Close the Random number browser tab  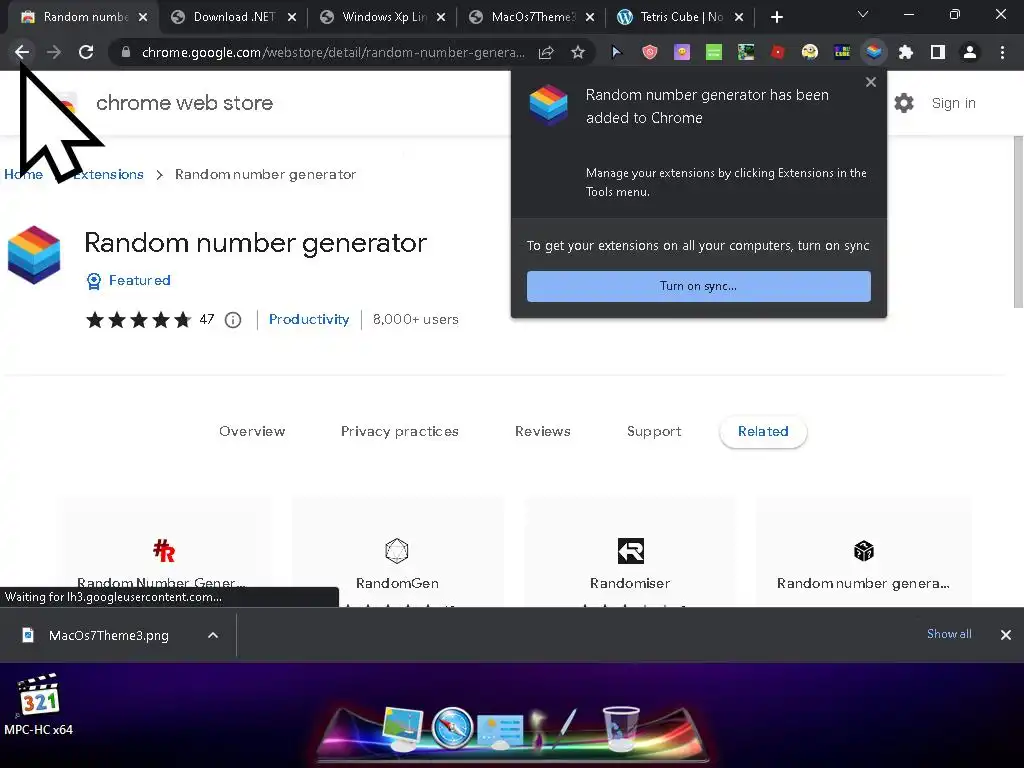tap(143, 18)
